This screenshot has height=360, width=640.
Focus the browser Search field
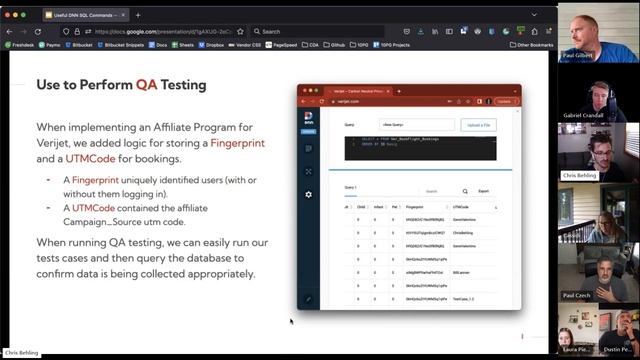click(x=318, y=31)
